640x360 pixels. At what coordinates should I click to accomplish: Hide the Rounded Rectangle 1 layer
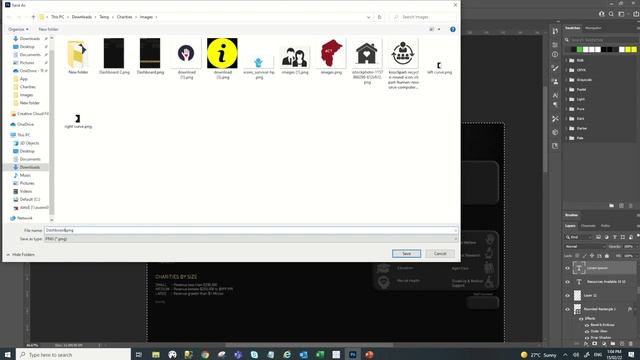[567, 309]
